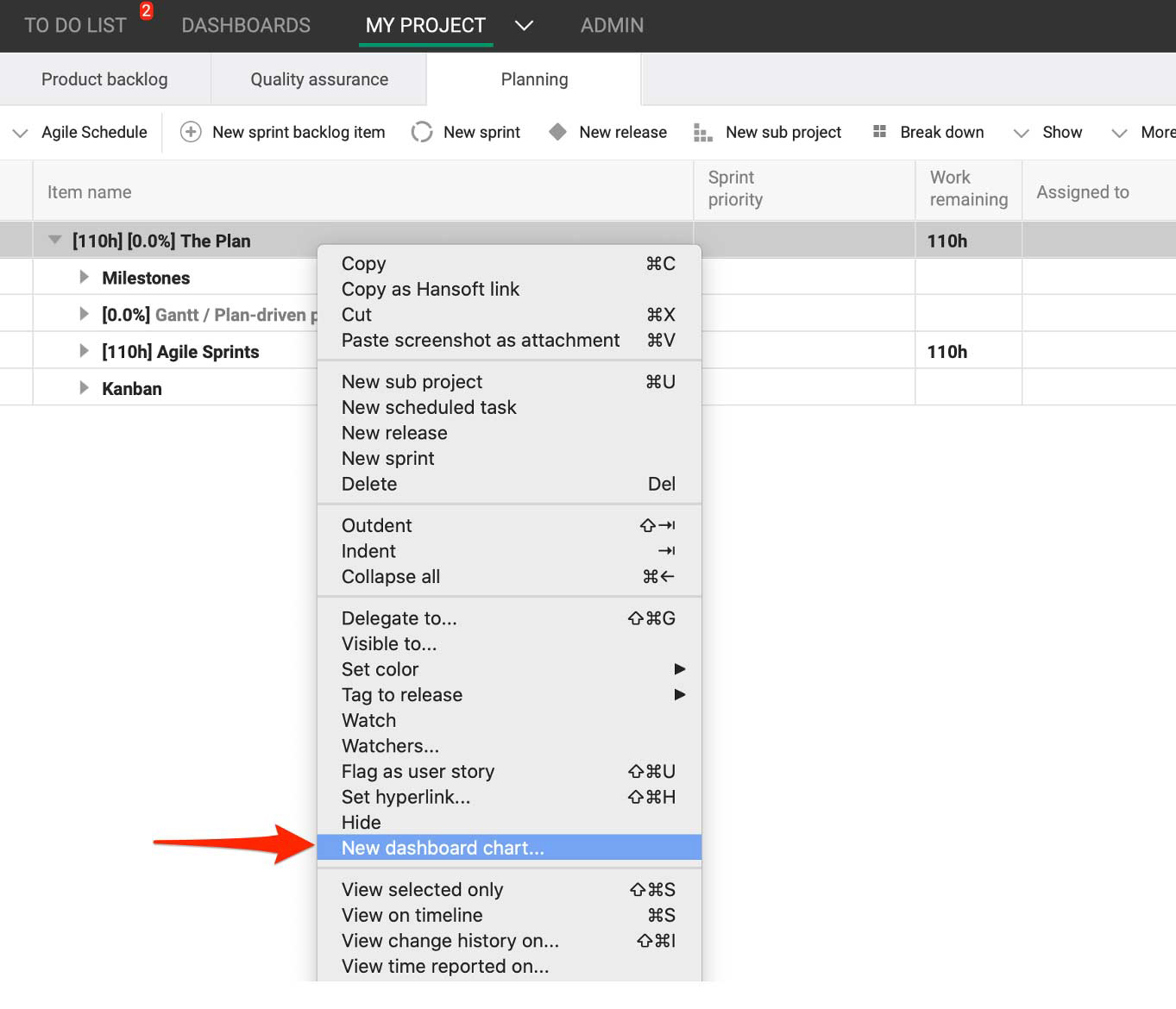
Task: Select the MY PROJECT section
Action: click(x=425, y=26)
